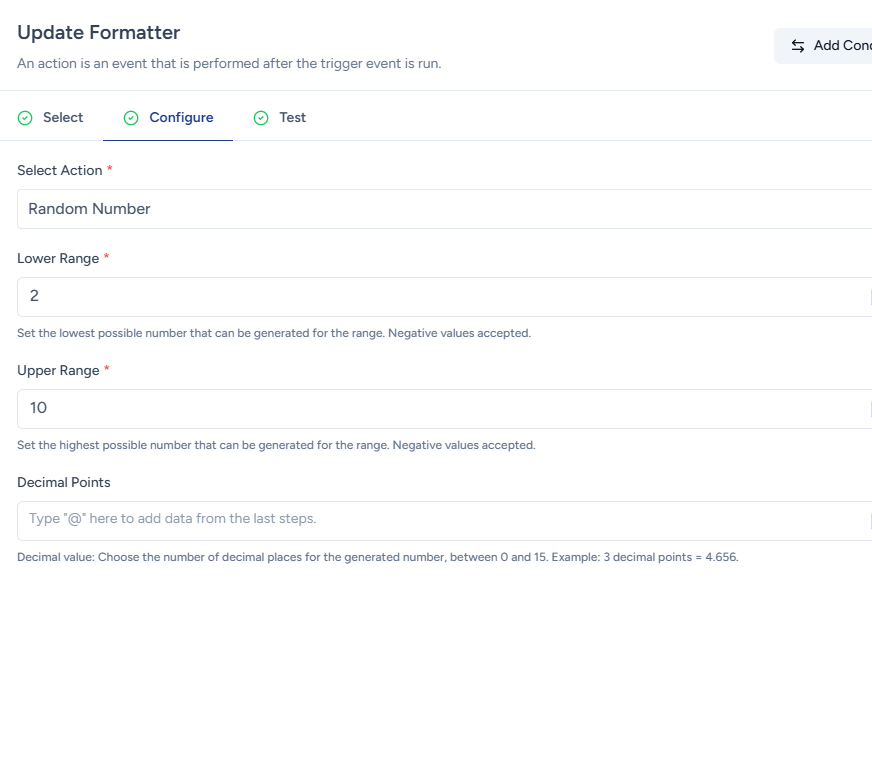
Task: Click the Upper Range label
Action: coord(58,371)
